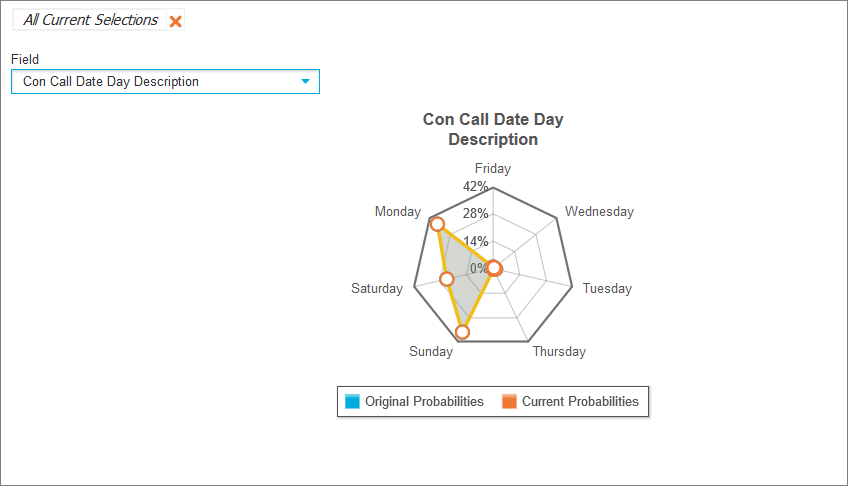Click the radar chart title text
This screenshot has height=486, width=848.
coord(493,129)
